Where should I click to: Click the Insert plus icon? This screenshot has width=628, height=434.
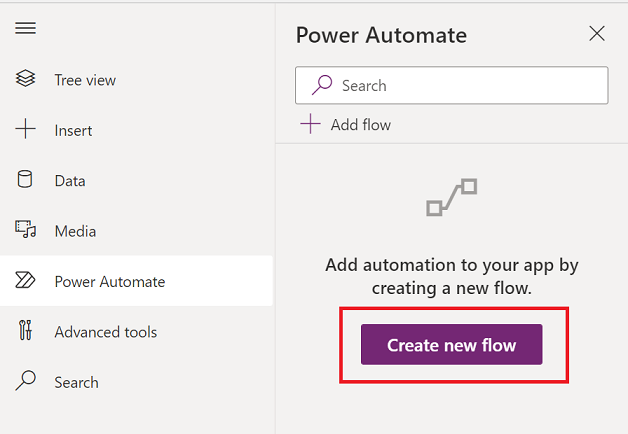tap(25, 129)
